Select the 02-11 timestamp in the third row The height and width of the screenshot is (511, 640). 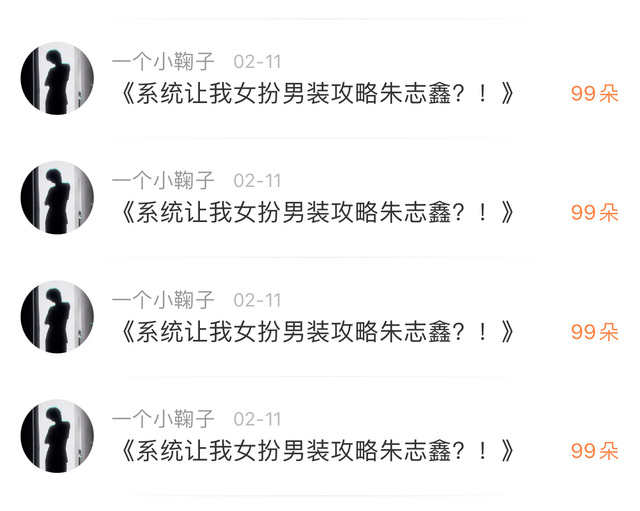tap(257, 300)
